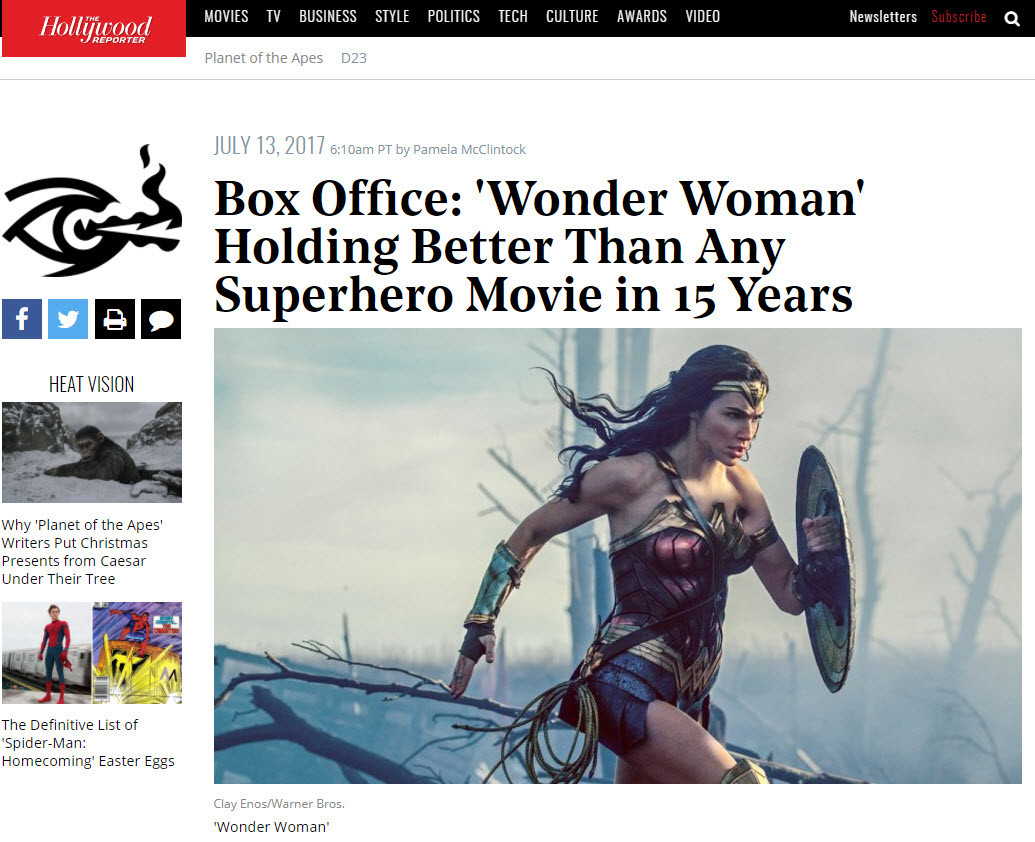This screenshot has height=842, width=1035.
Task: Go to the Business section
Action: (327, 16)
